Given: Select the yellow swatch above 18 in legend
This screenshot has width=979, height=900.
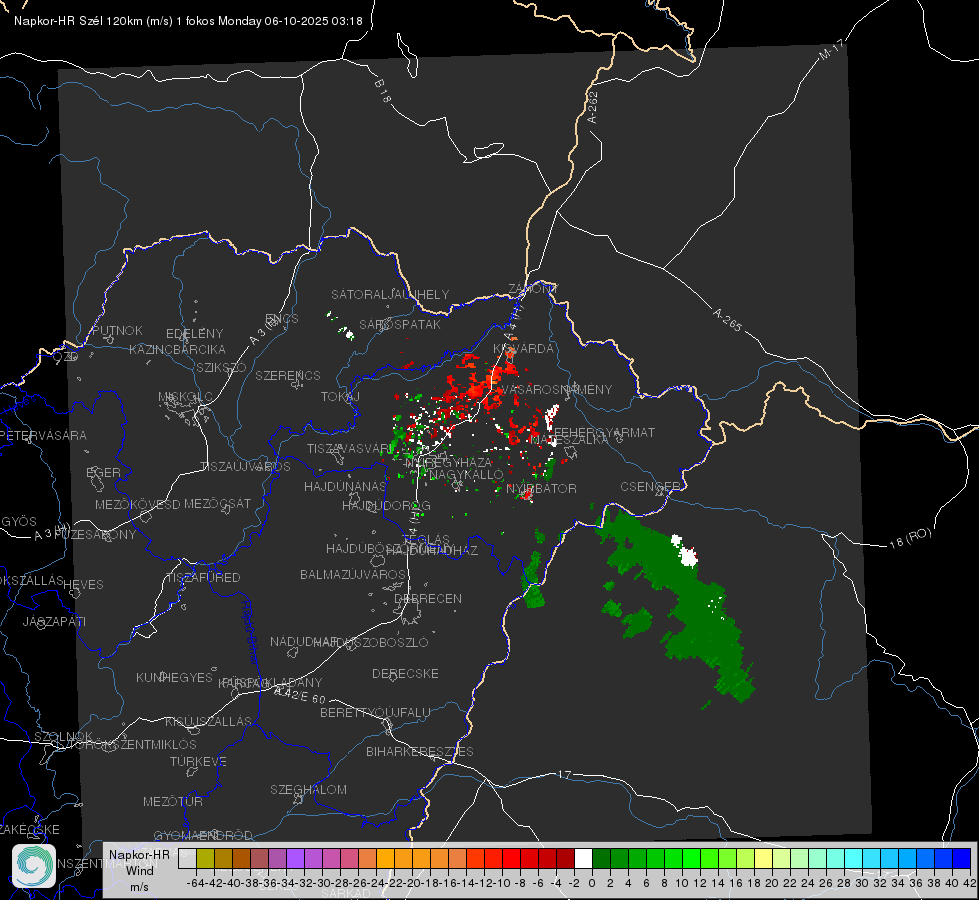Looking at the screenshot, I should click(764, 858).
